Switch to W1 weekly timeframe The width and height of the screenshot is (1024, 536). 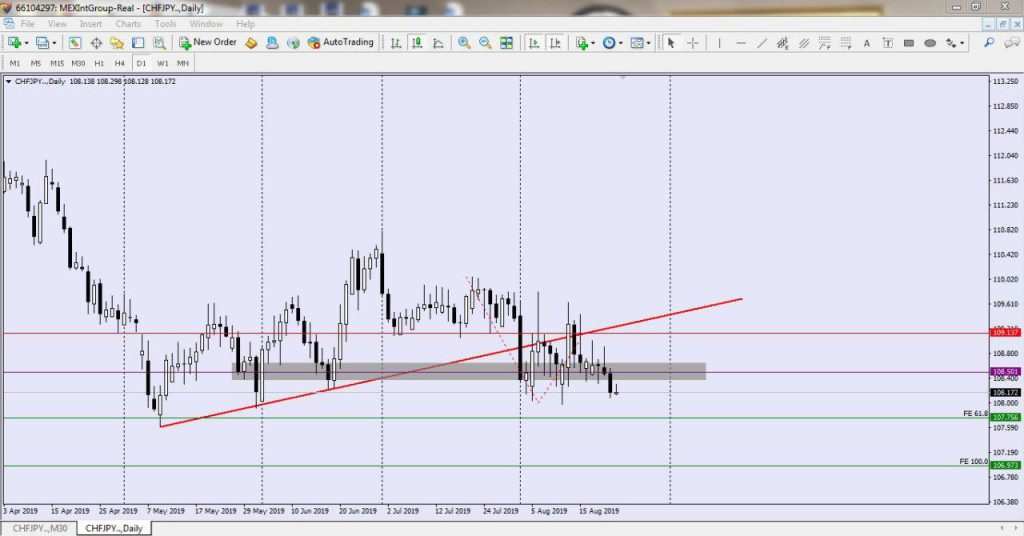click(x=162, y=63)
